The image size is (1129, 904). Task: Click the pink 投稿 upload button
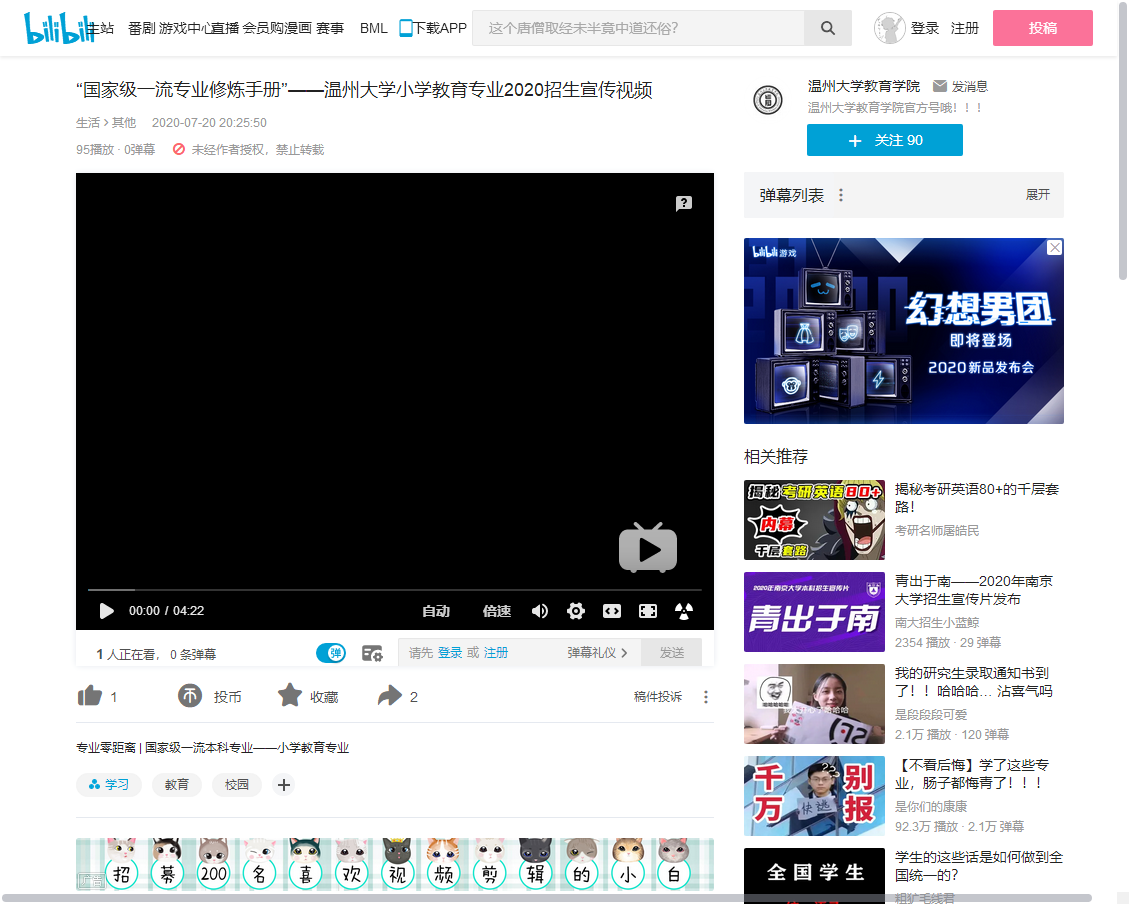click(x=1042, y=28)
